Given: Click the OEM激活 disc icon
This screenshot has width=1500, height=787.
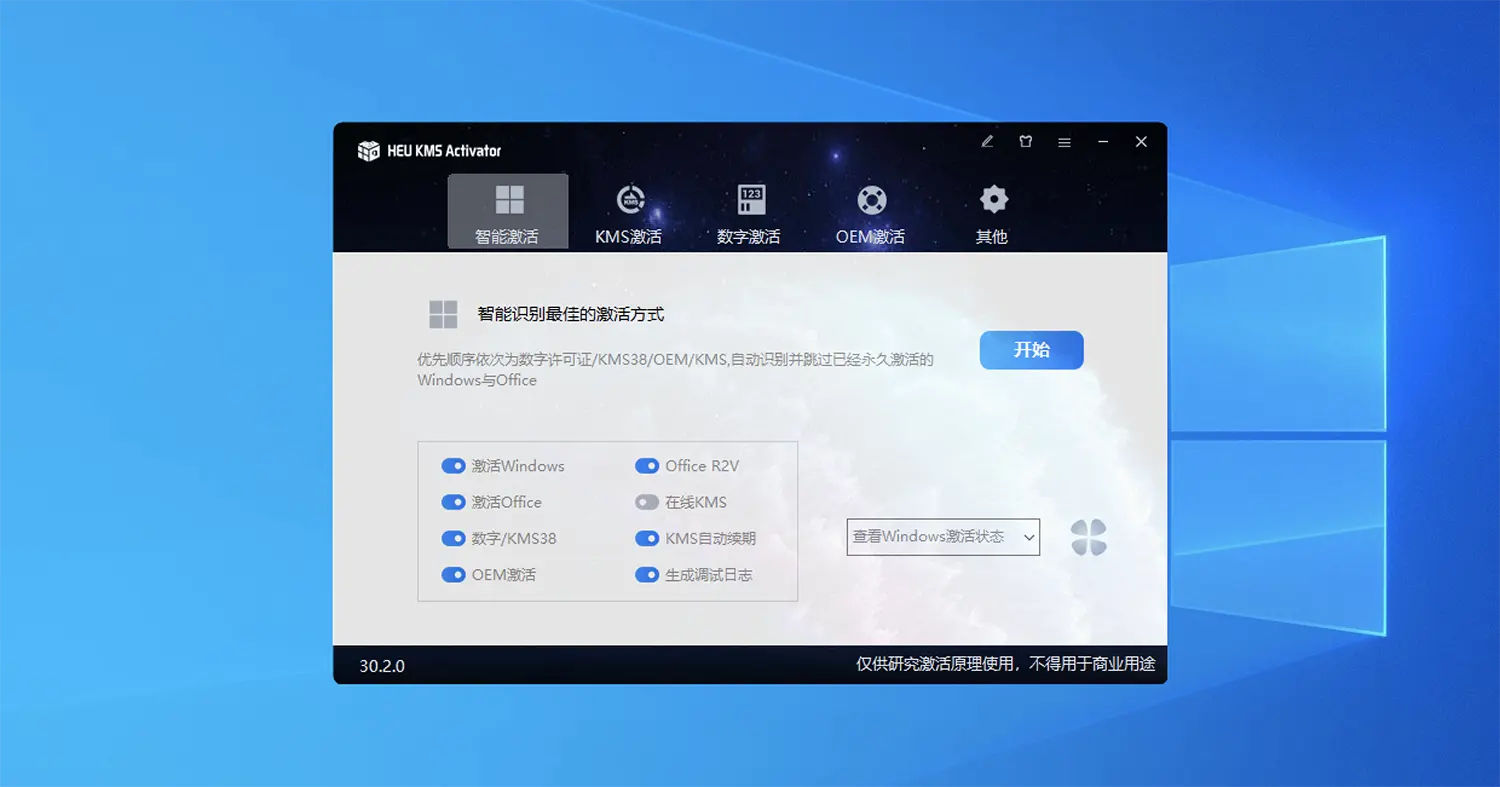Looking at the screenshot, I should pyautogui.click(x=870, y=199).
